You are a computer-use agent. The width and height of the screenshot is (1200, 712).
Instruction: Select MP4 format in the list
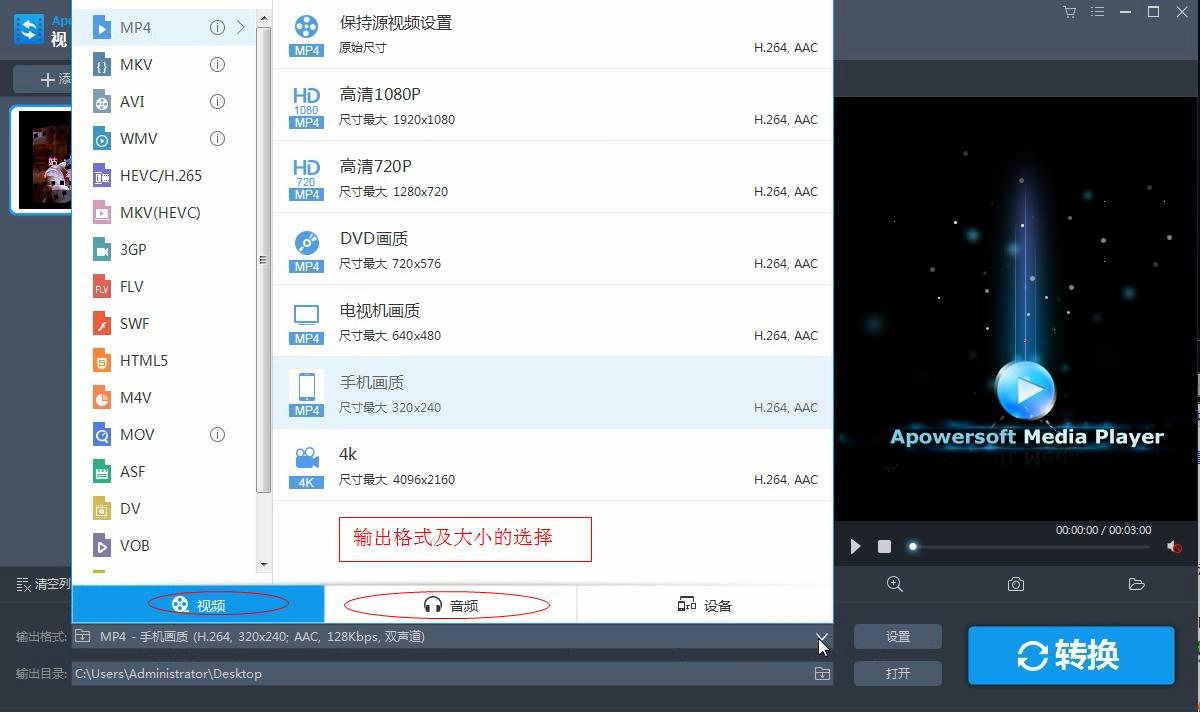[164, 27]
